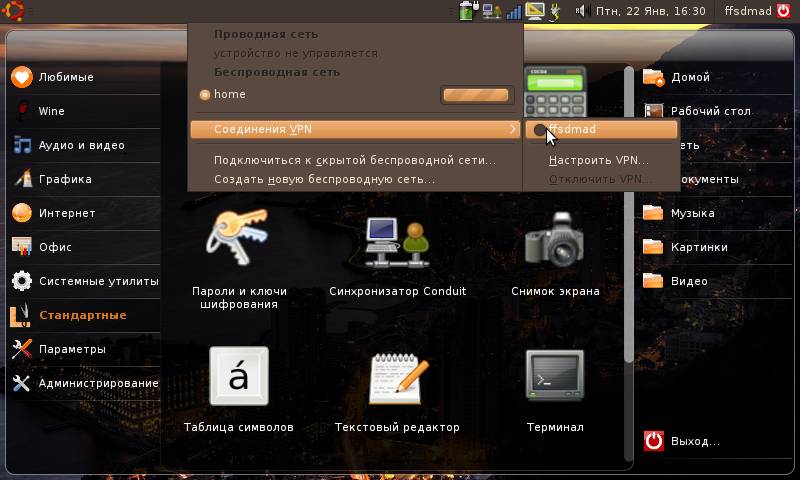Click the home network signal strength bar

click(x=476, y=95)
